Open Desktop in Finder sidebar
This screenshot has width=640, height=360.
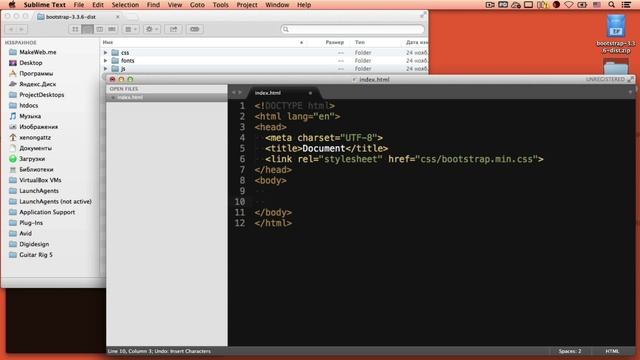click(31, 63)
